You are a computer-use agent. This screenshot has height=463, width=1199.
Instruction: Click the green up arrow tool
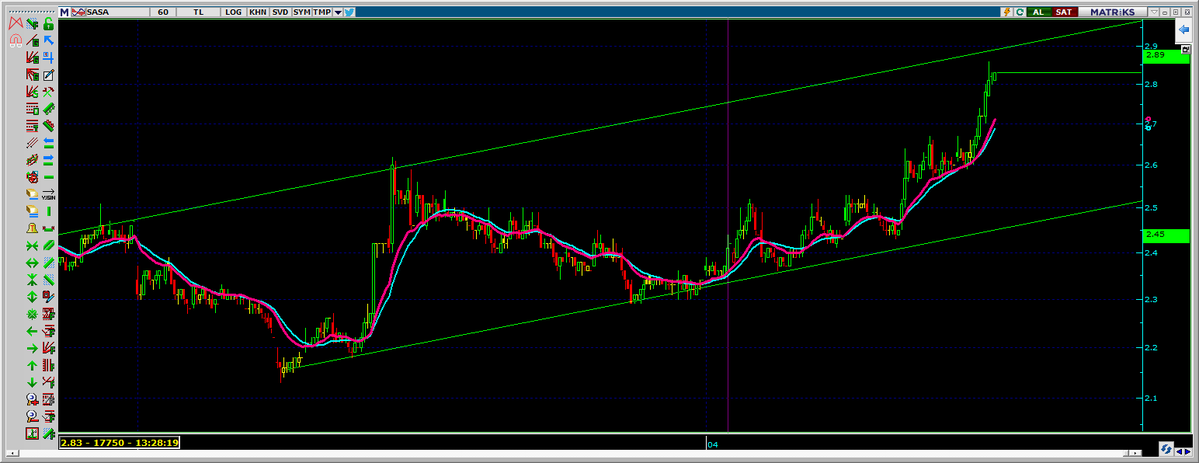pyautogui.click(x=32, y=365)
